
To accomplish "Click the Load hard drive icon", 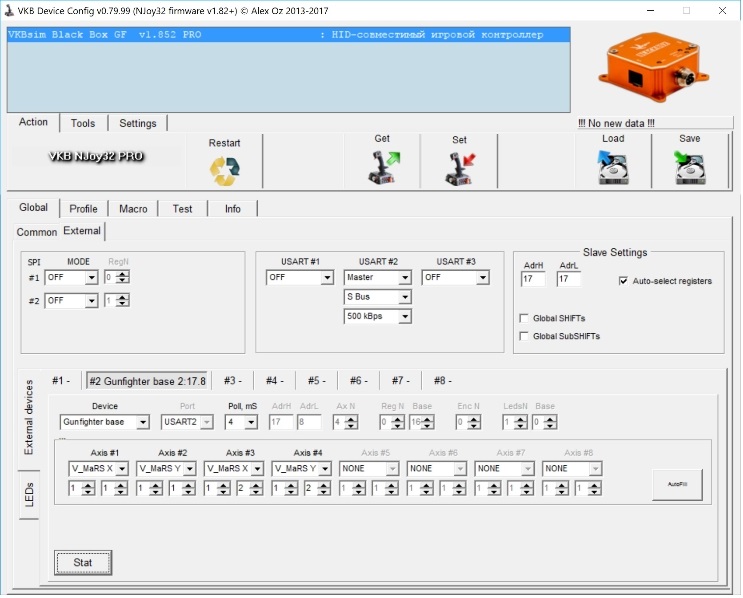I will (x=613, y=167).
